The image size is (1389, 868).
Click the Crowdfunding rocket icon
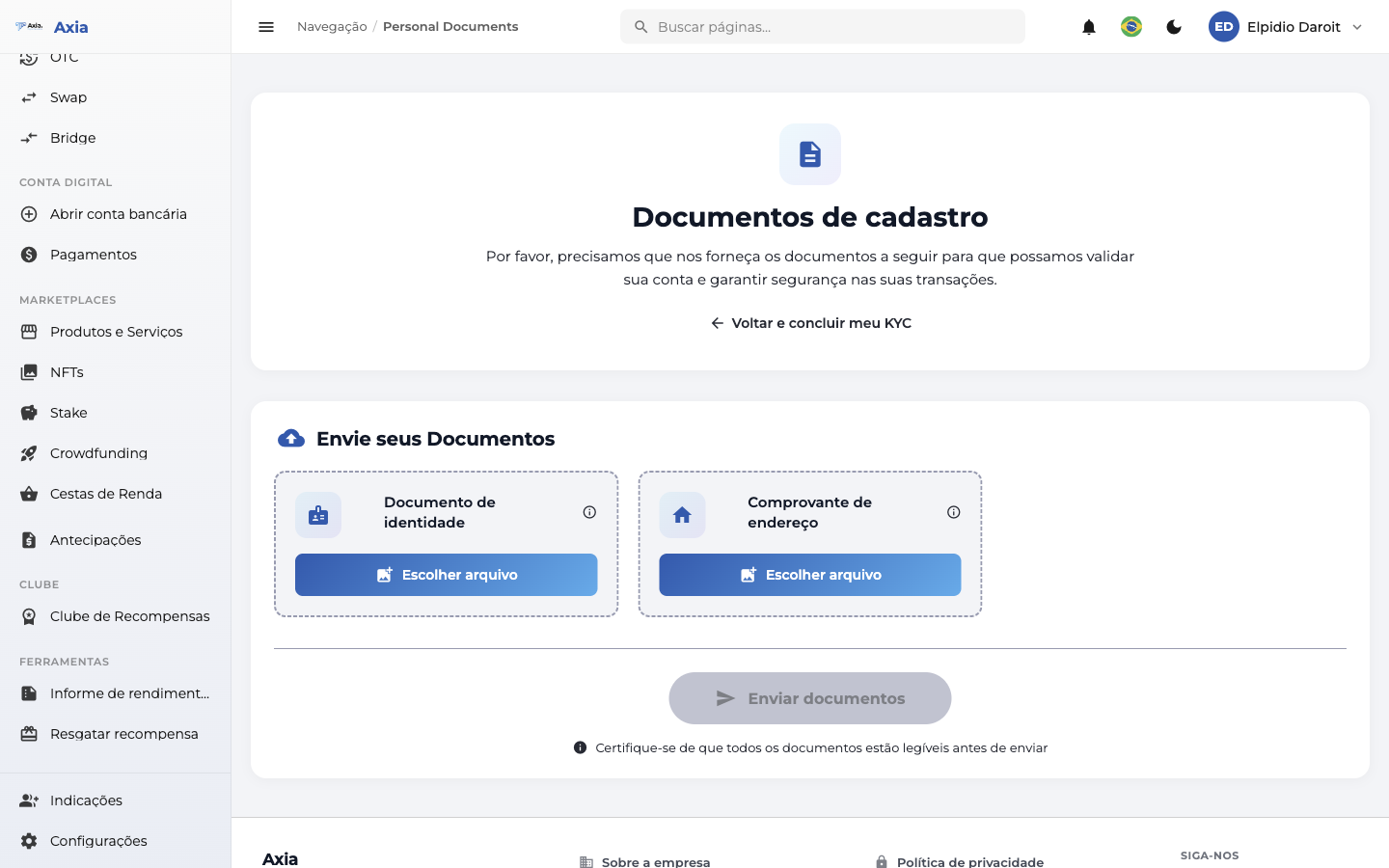pyautogui.click(x=29, y=453)
